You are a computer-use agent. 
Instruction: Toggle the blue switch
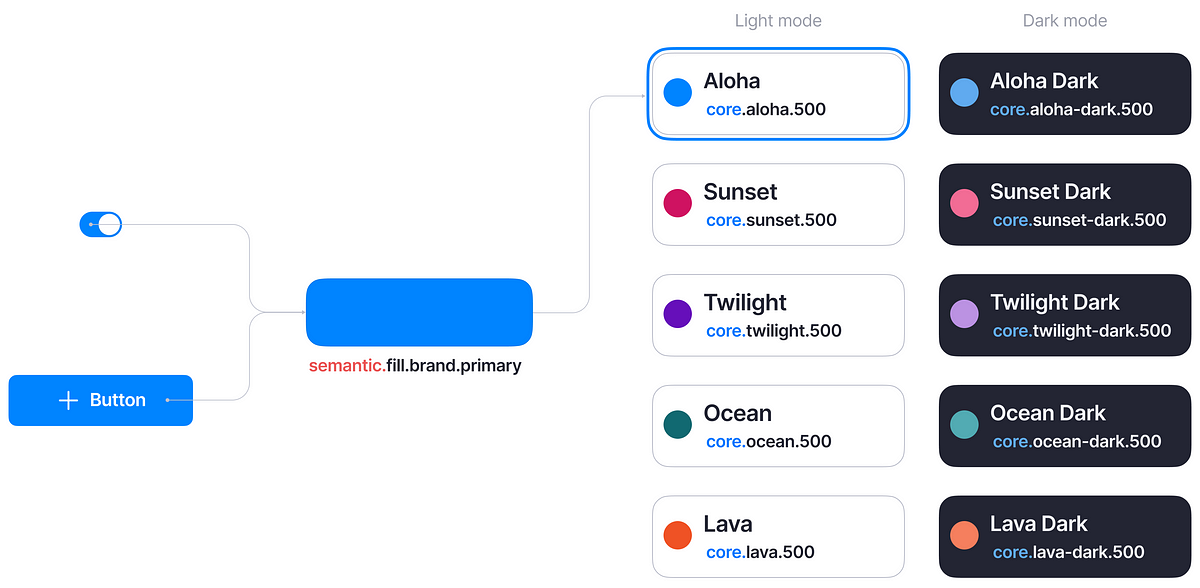[x=100, y=225]
